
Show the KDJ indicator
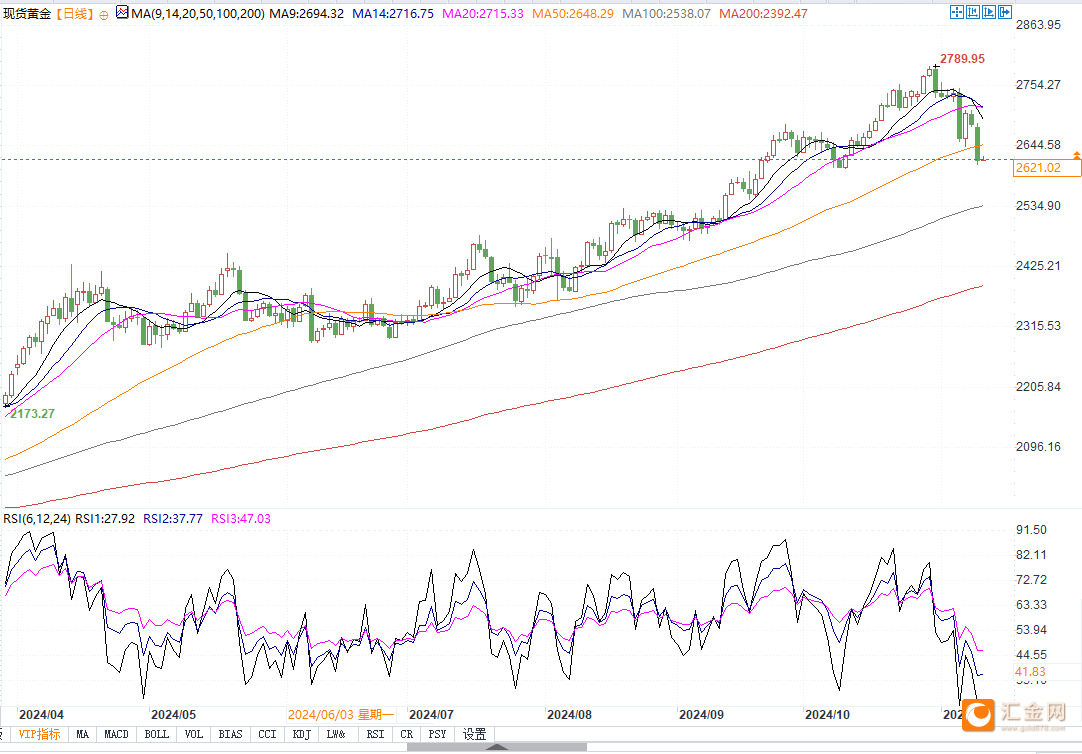click(301, 734)
